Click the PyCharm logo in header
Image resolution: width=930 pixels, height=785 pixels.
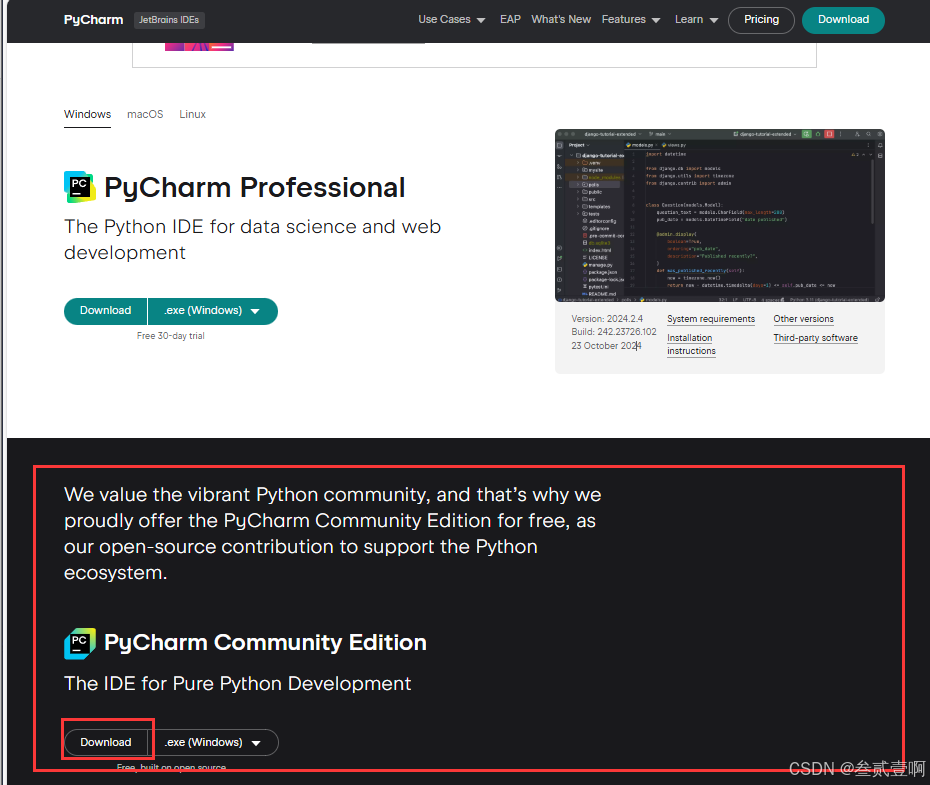(93, 20)
